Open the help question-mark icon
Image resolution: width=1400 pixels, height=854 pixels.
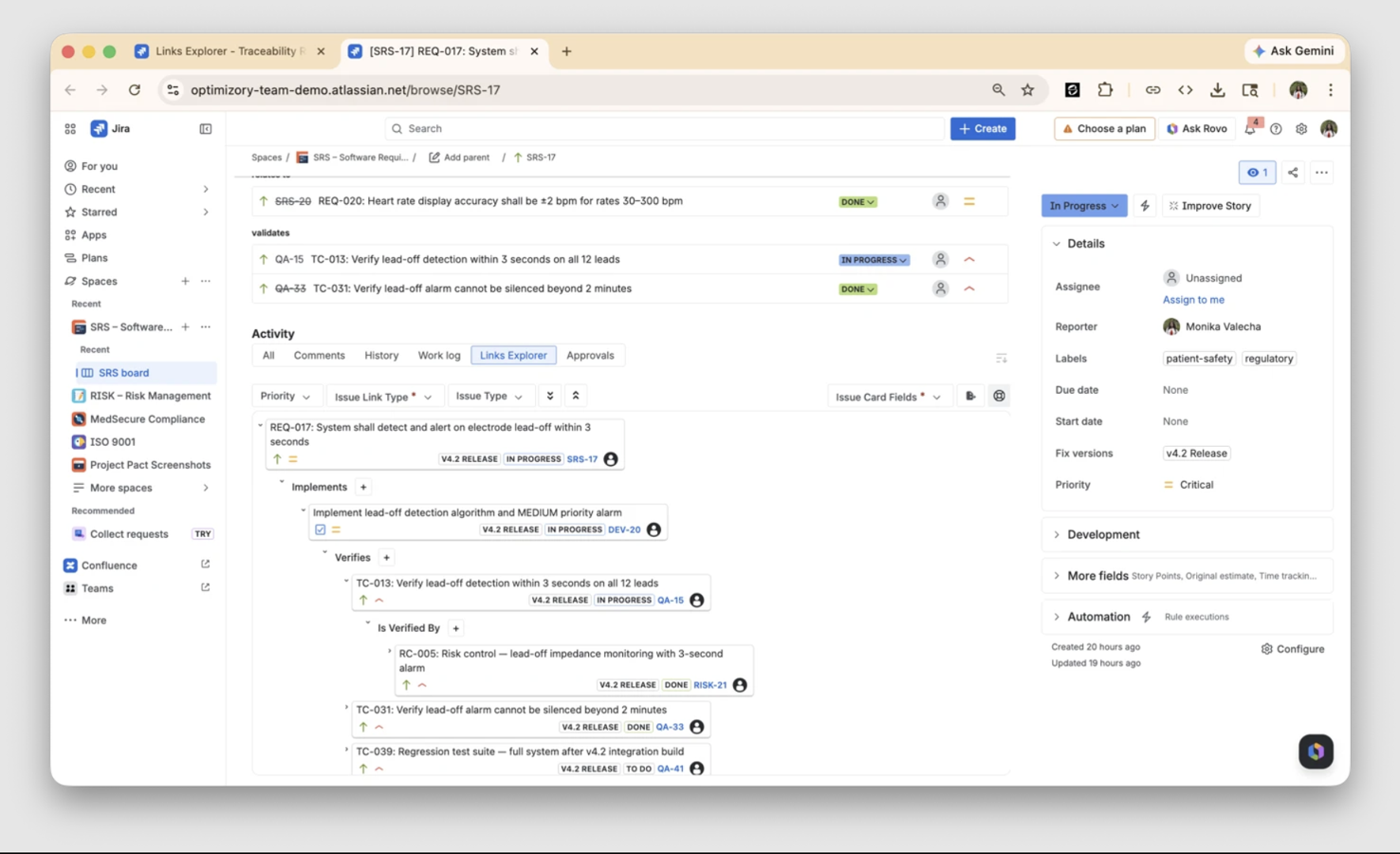[x=1276, y=129]
